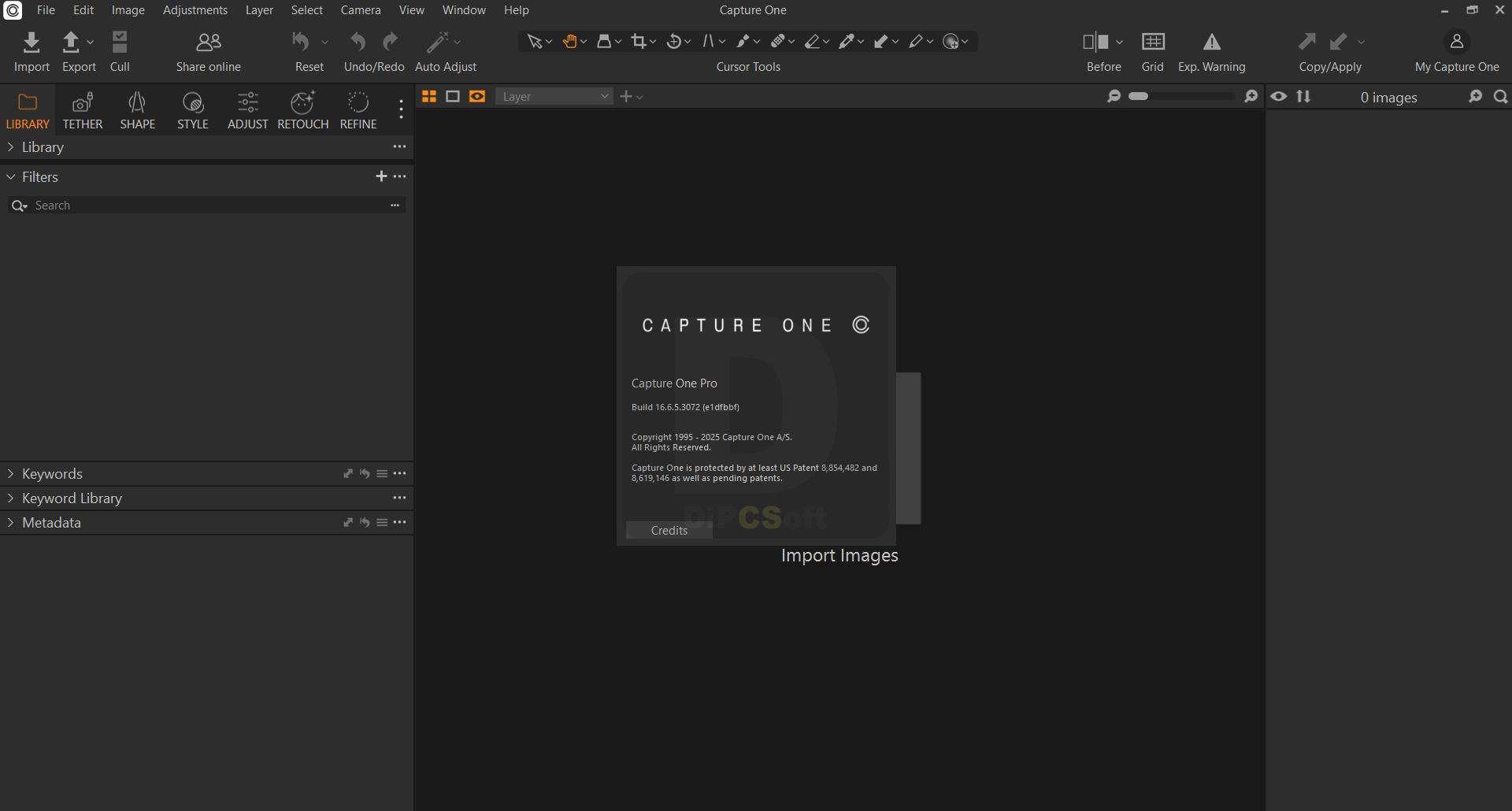The image size is (1512, 811).
Task: Select the orange Pan hand cursor tool
Action: point(569,42)
